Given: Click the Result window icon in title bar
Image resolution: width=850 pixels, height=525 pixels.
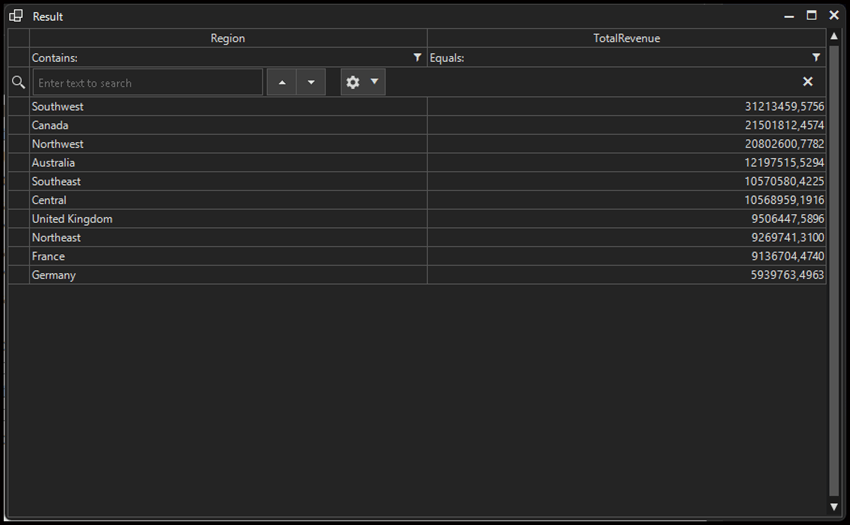Looking at the screenshot, I should [x=16, y=16].
